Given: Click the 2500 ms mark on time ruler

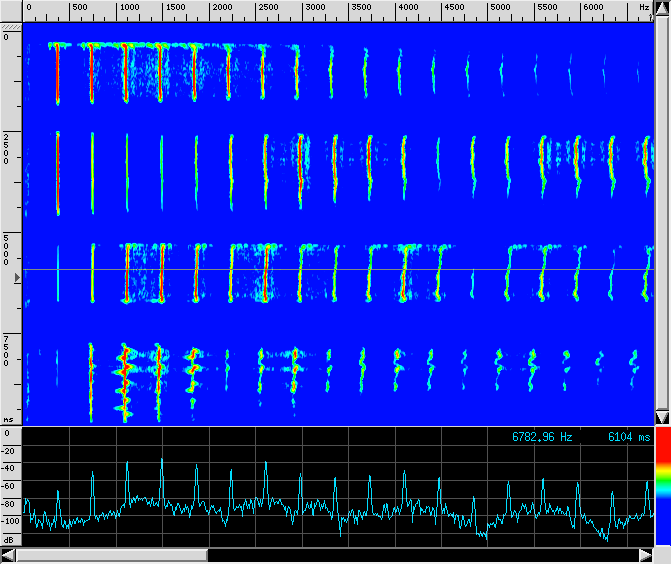Looking at the screenshot, I should pyautogui.click(x=7, y=146).
